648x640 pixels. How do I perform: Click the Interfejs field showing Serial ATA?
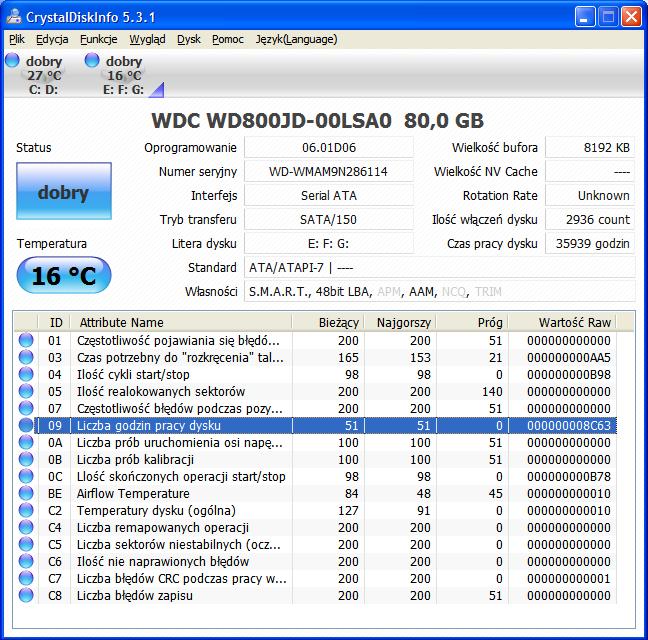click(x=329, y=195)
